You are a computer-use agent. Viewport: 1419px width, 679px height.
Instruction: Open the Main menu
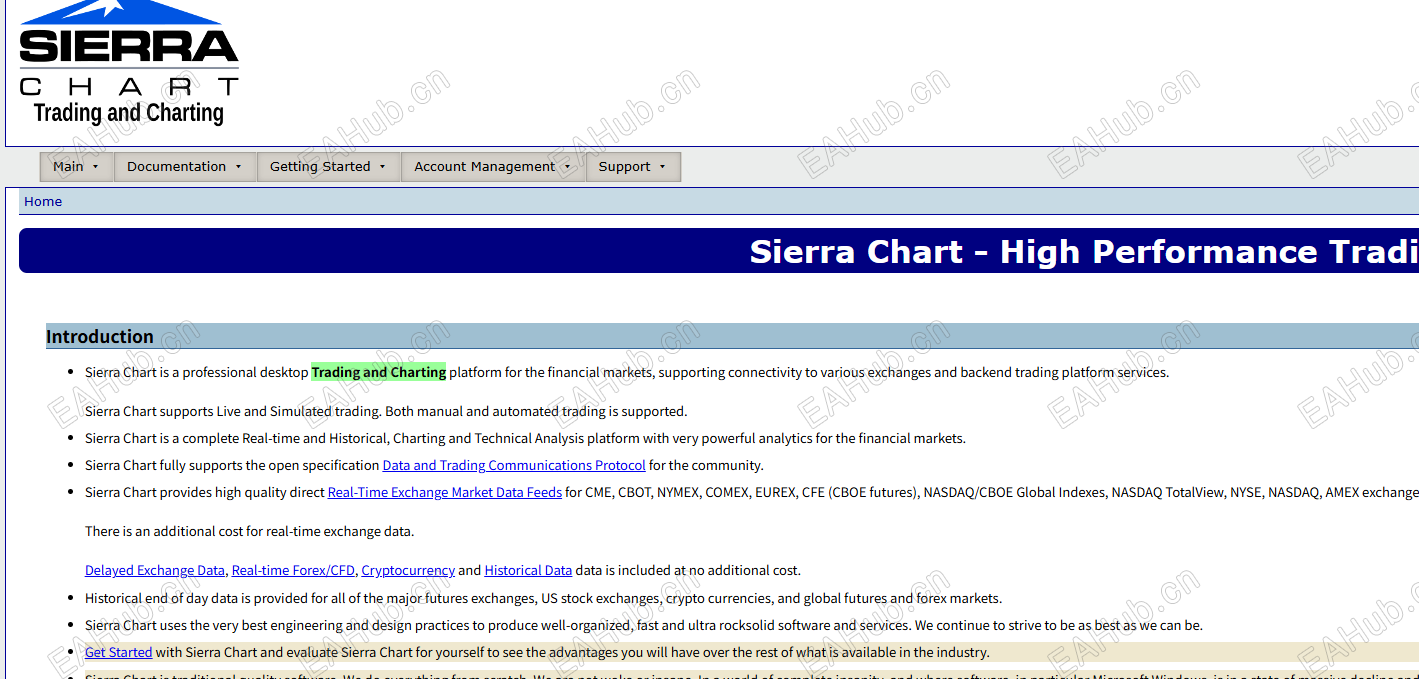(77, 167)
